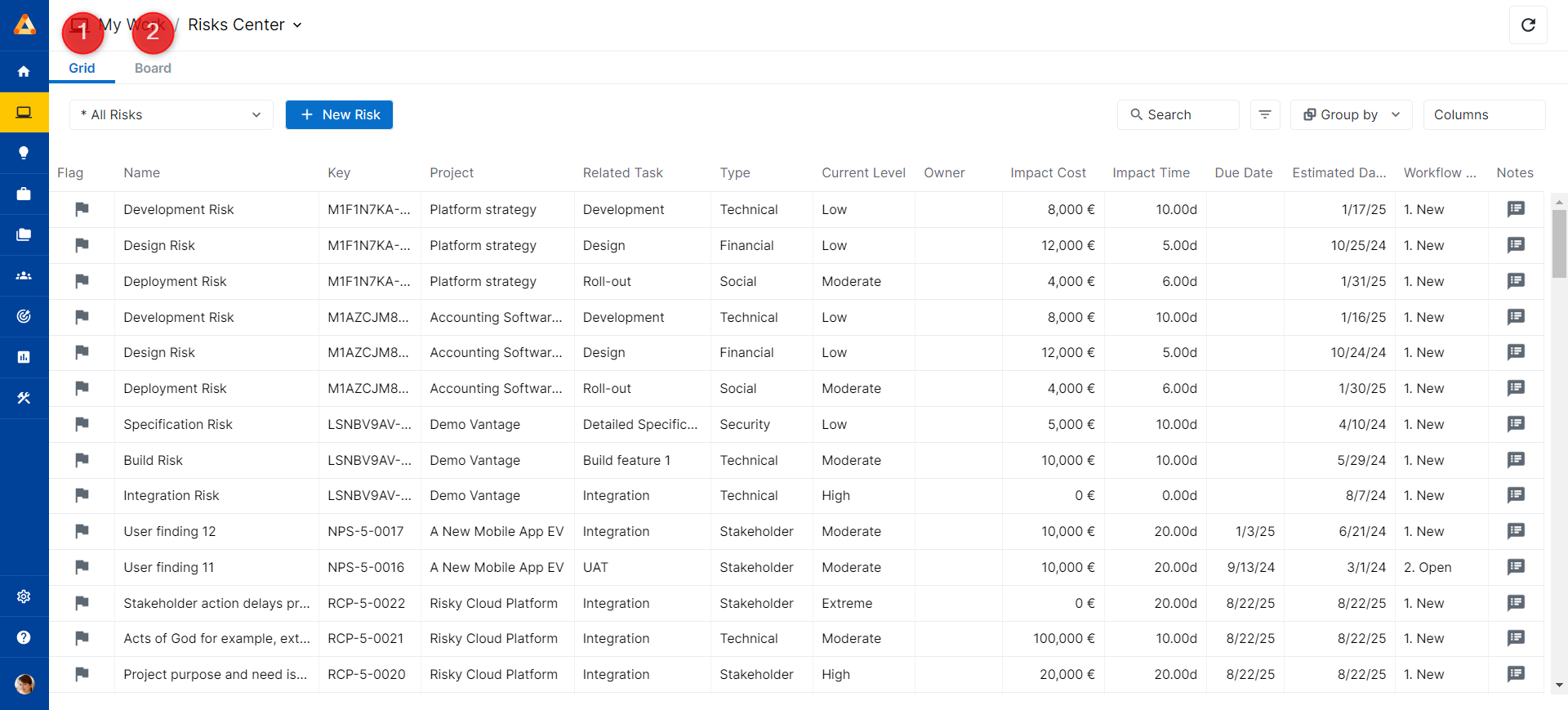
Task: Toggle flag for Build Risk row
Action: [82, 460]
